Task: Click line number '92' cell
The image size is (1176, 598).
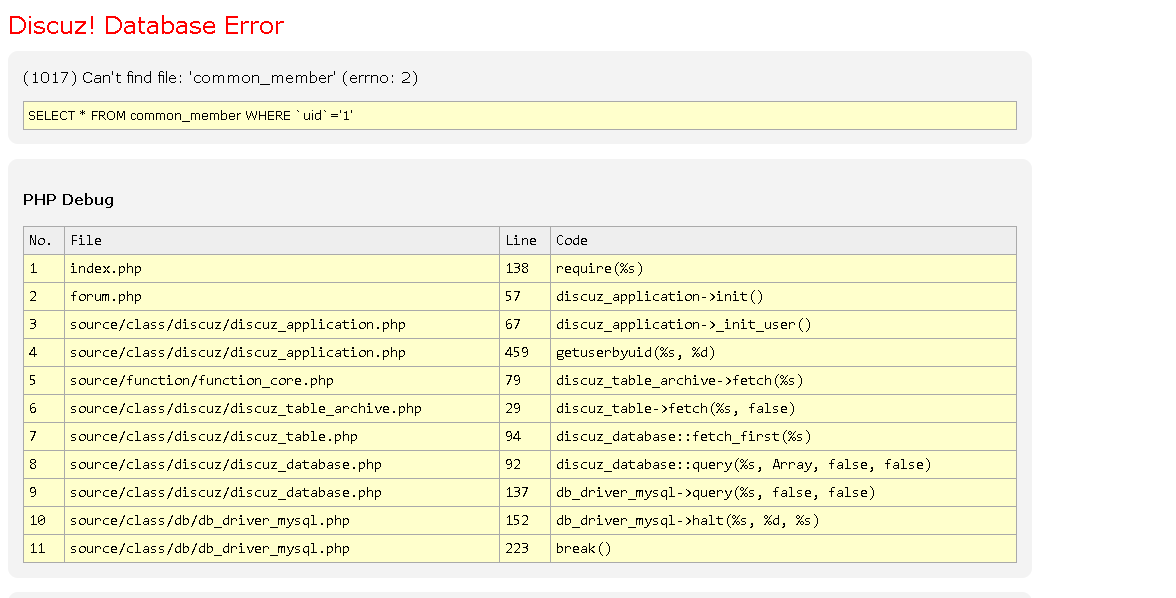Action: coord(525,464)
